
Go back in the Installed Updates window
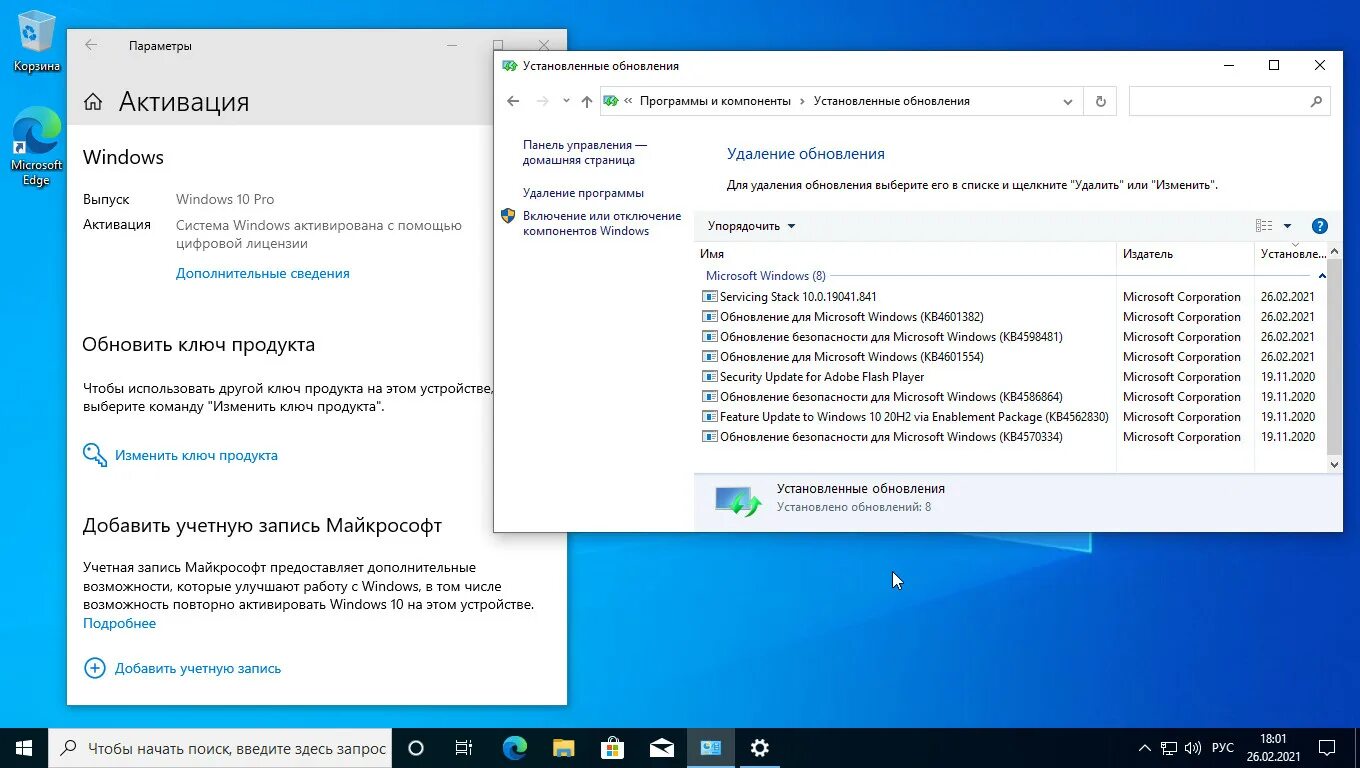(513, 101)
